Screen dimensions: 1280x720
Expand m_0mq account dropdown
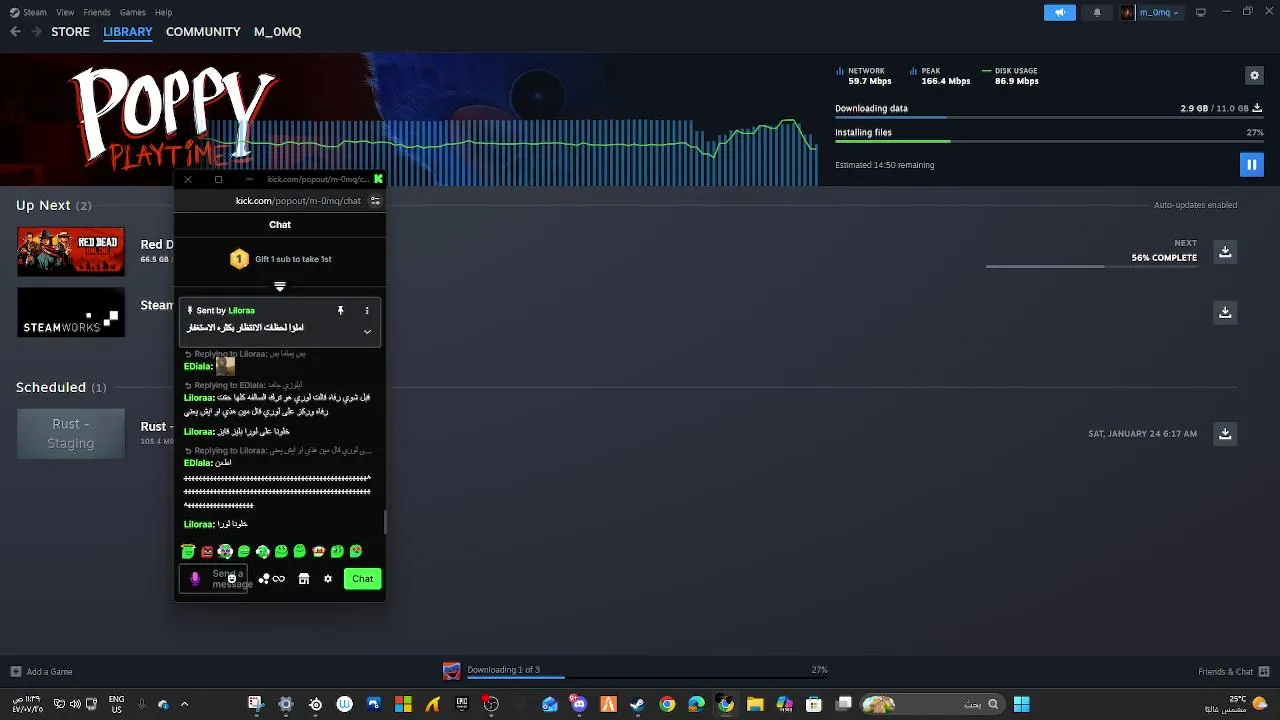[1150, 12]
